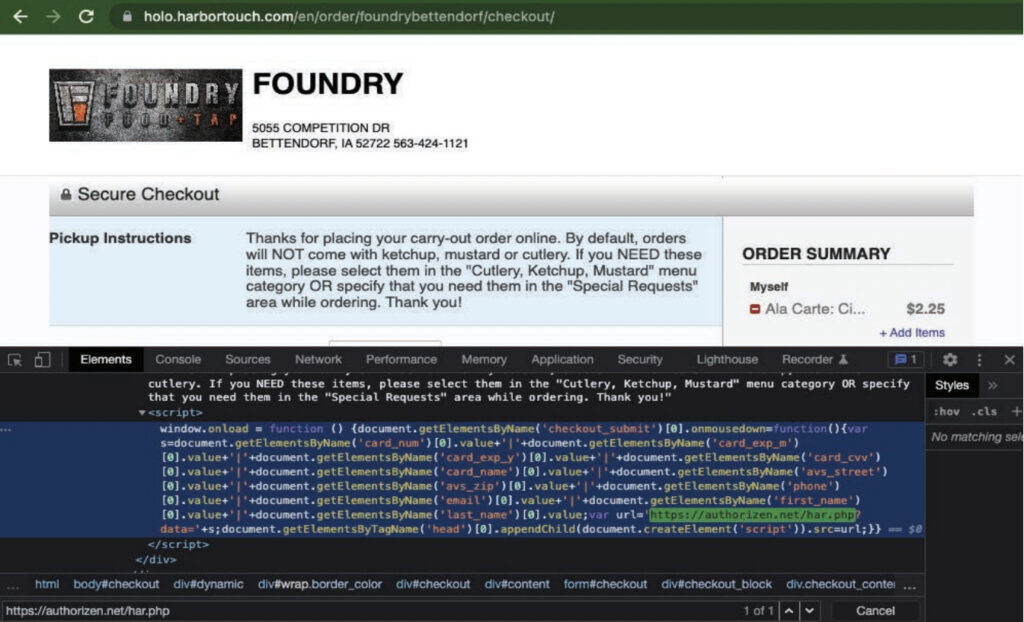This screenshot has height=622, width=1024.
Task: Select div#checkout in the breadcrumb
Action: tap(433, 584)
